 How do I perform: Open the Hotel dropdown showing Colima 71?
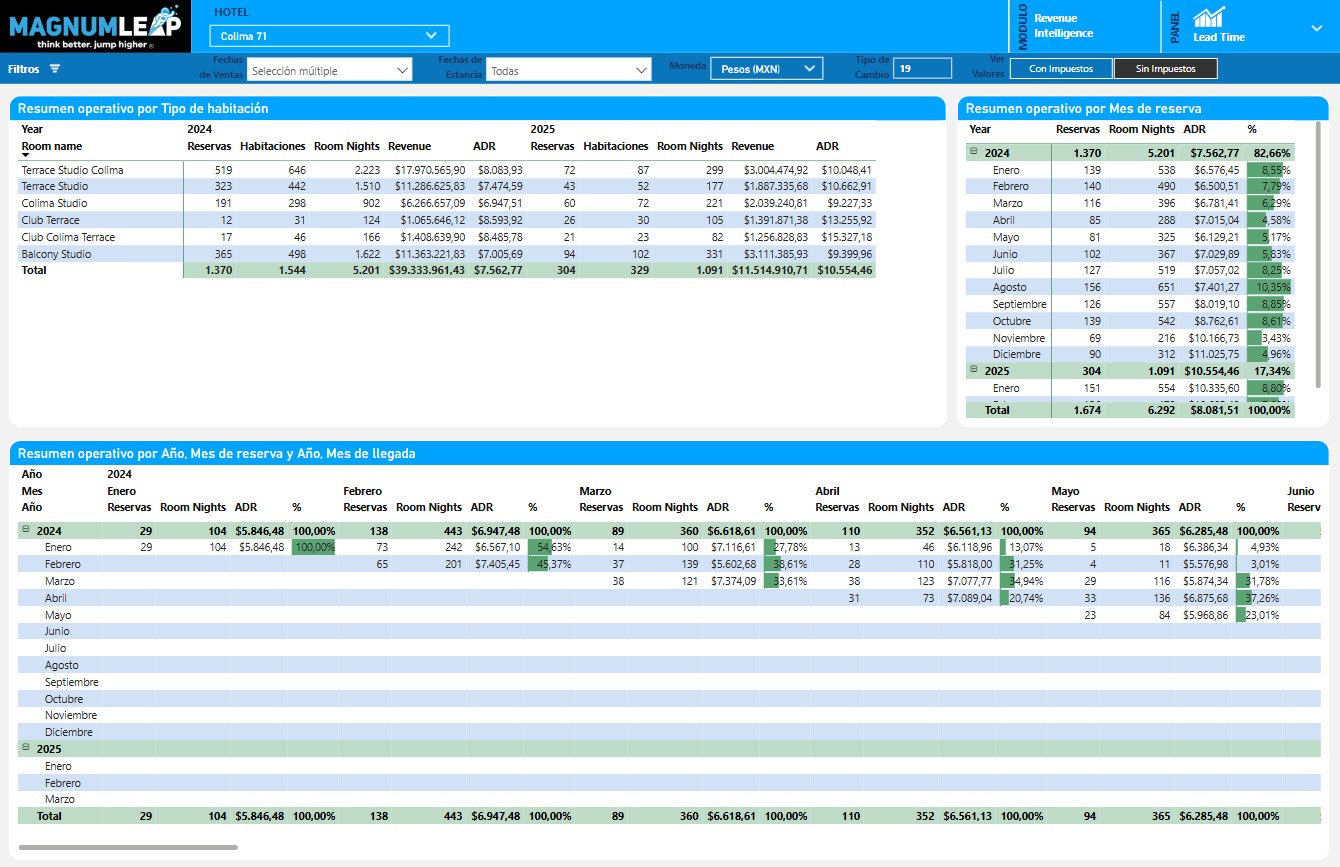[329, 36]
